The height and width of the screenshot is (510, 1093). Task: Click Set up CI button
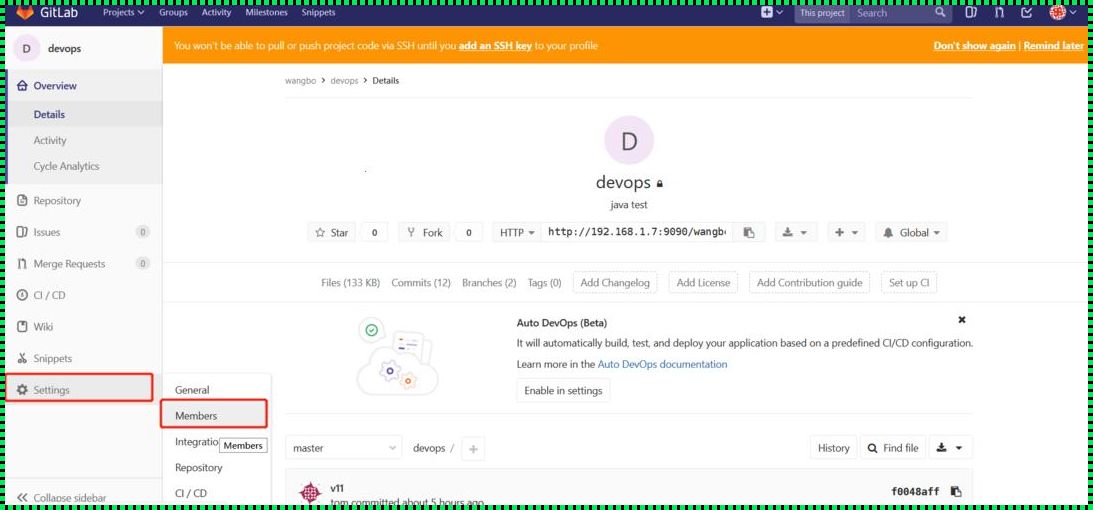909,283
